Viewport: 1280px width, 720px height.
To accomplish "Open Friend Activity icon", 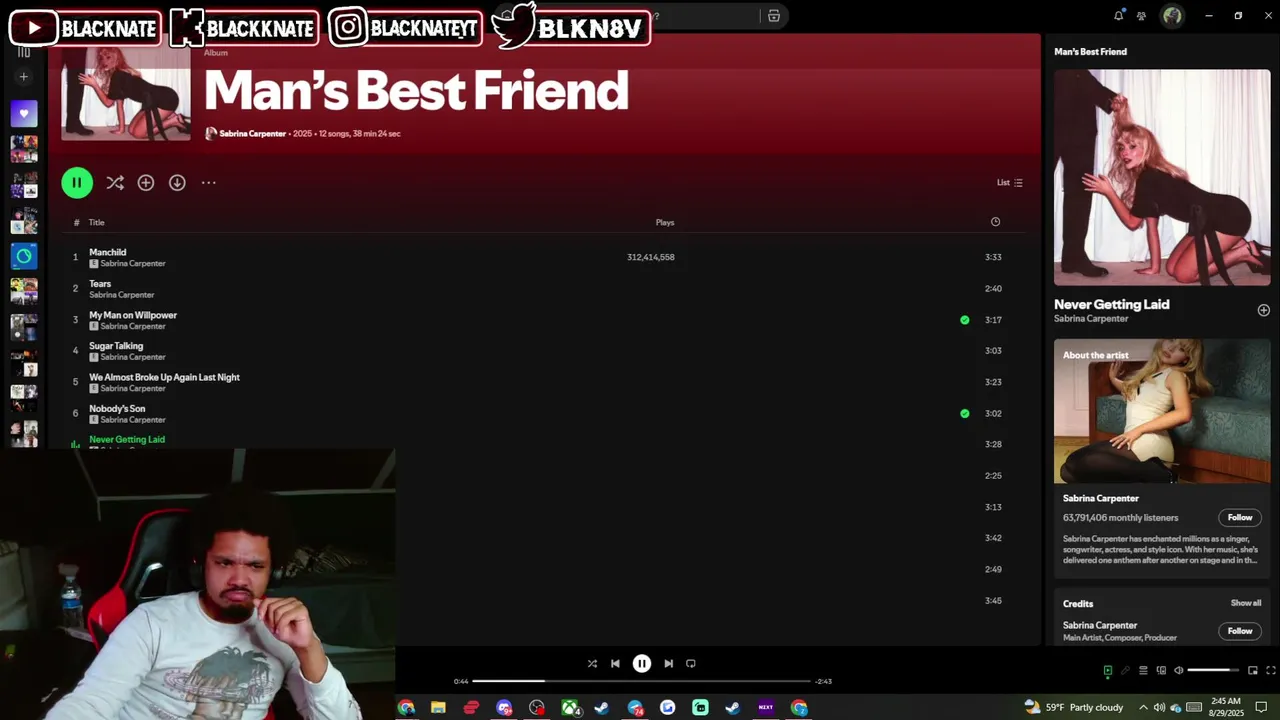I will pos(1141,16).
